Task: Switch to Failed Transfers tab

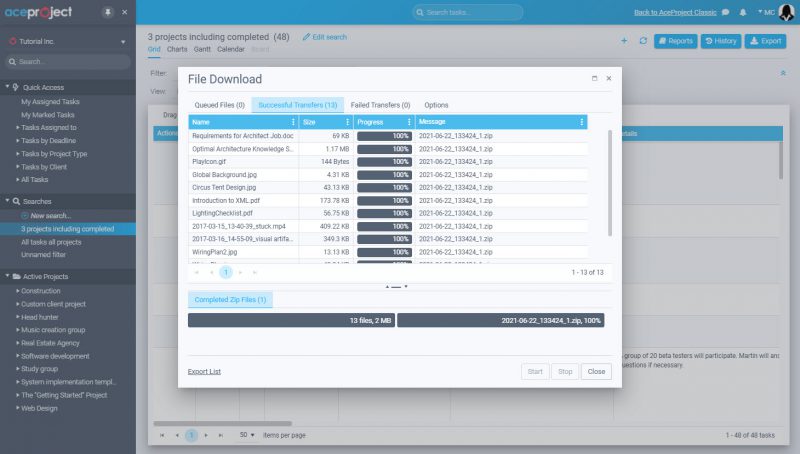Action: pyautogui.click(x=380, y=105)
